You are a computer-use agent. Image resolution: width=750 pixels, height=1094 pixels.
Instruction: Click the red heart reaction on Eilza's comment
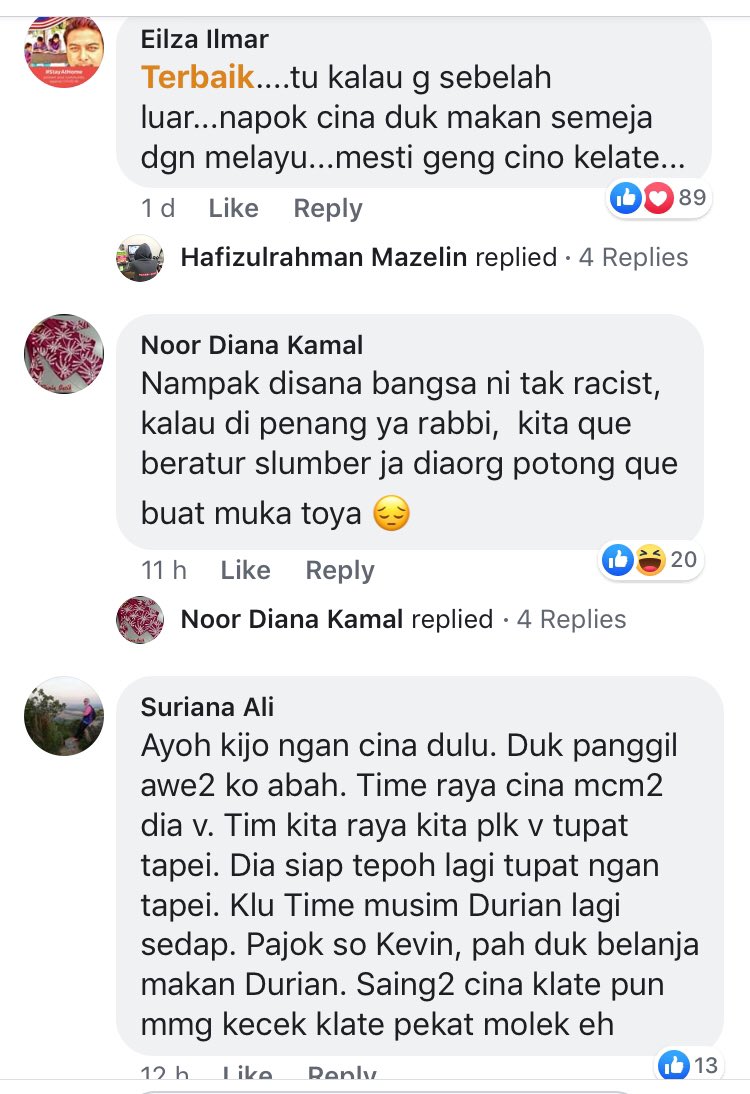click(x=658, y=197)
